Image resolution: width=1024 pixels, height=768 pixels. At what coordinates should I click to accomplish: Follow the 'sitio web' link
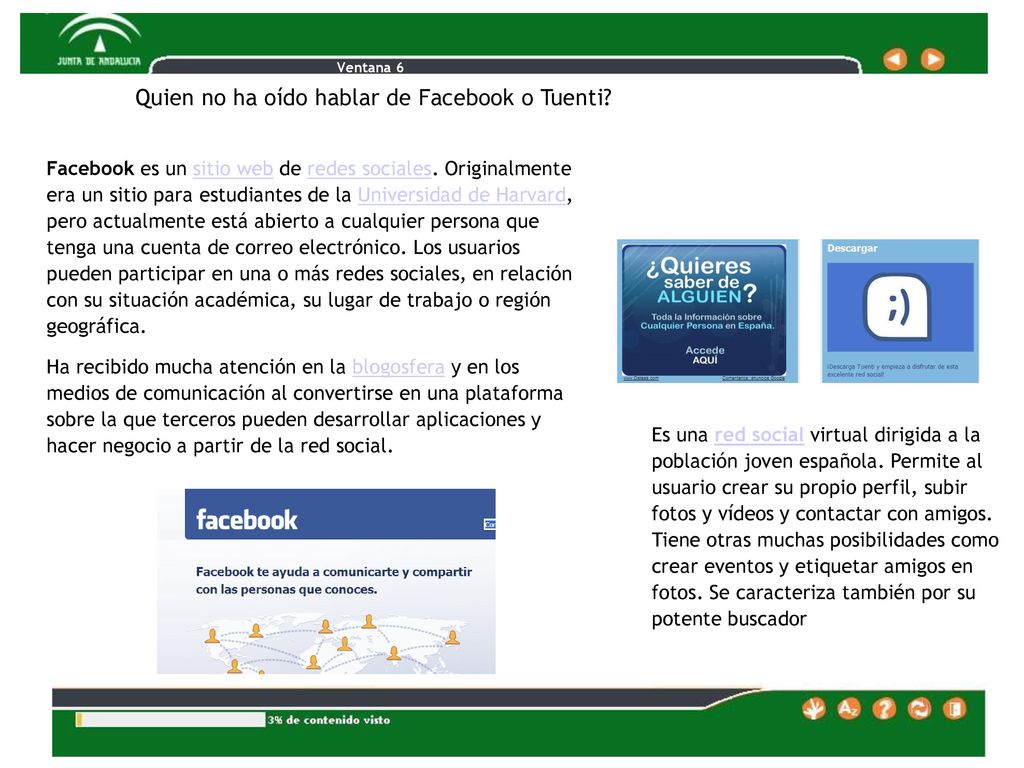[232, 168]
